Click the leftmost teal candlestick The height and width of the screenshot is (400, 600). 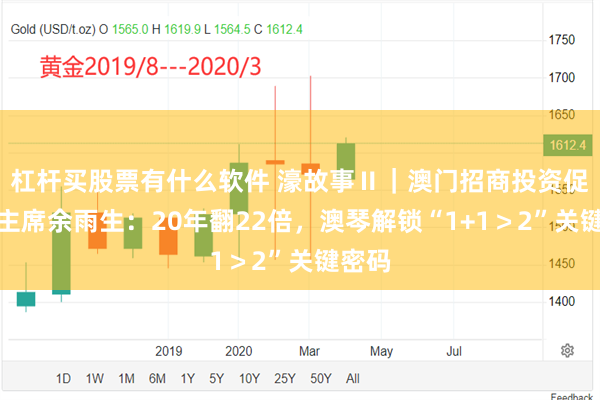(x=26, y=299)
